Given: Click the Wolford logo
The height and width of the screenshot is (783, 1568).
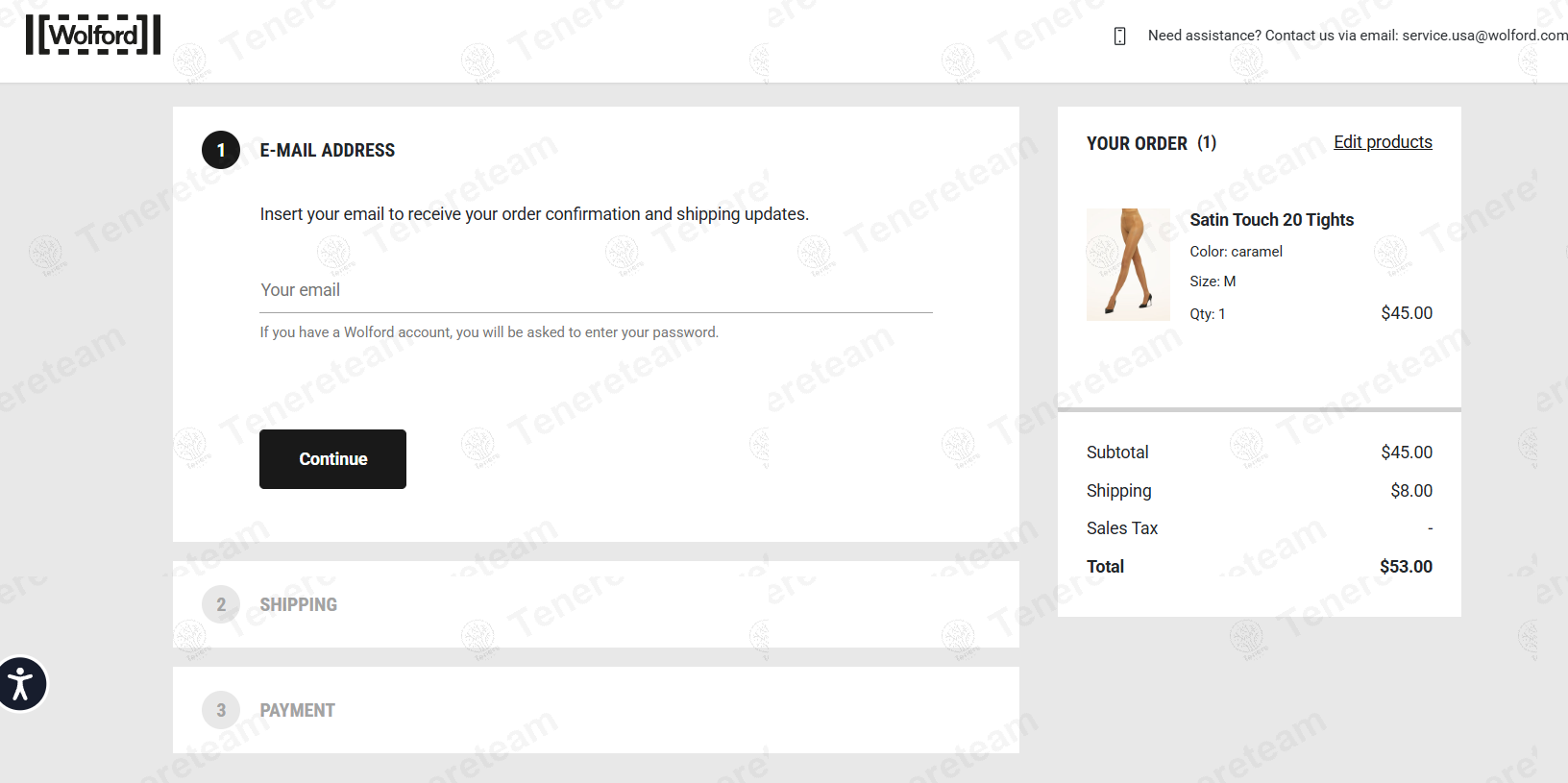Looking at the screenshot, I should pyautogui.click(x=93, y=35).
